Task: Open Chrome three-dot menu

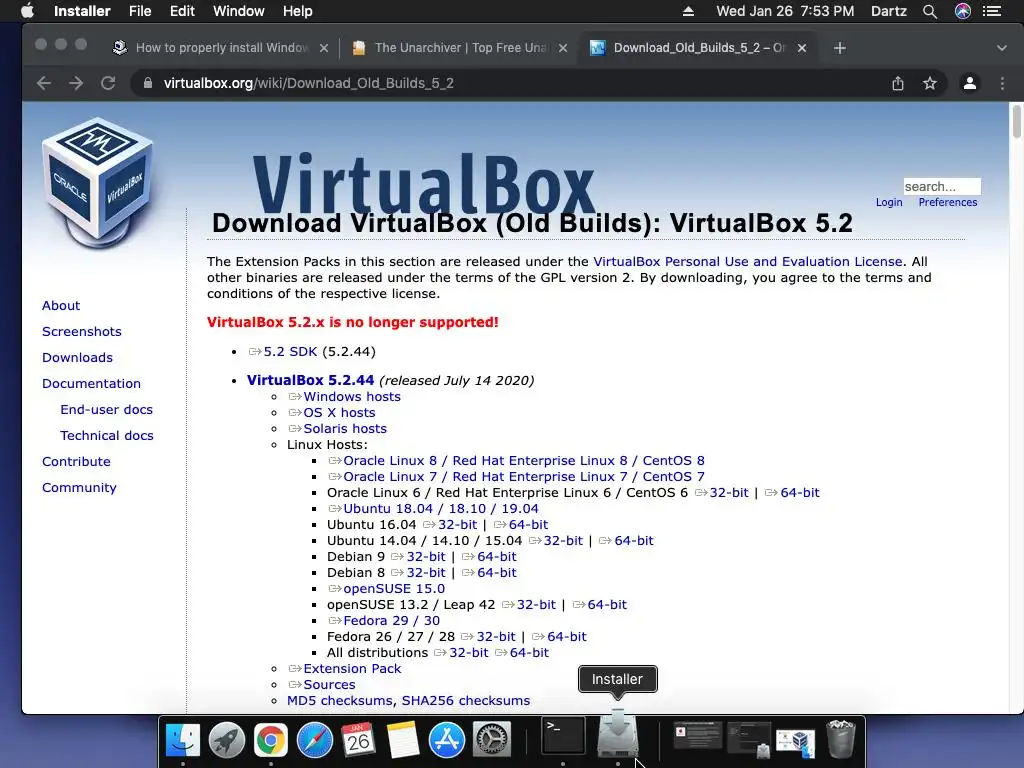Action: 1002,83
